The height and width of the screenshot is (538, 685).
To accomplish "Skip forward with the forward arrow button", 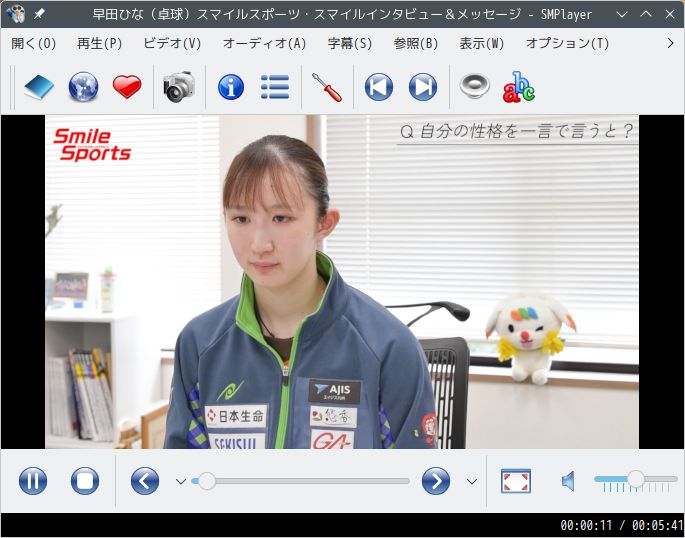I will 436,481.
